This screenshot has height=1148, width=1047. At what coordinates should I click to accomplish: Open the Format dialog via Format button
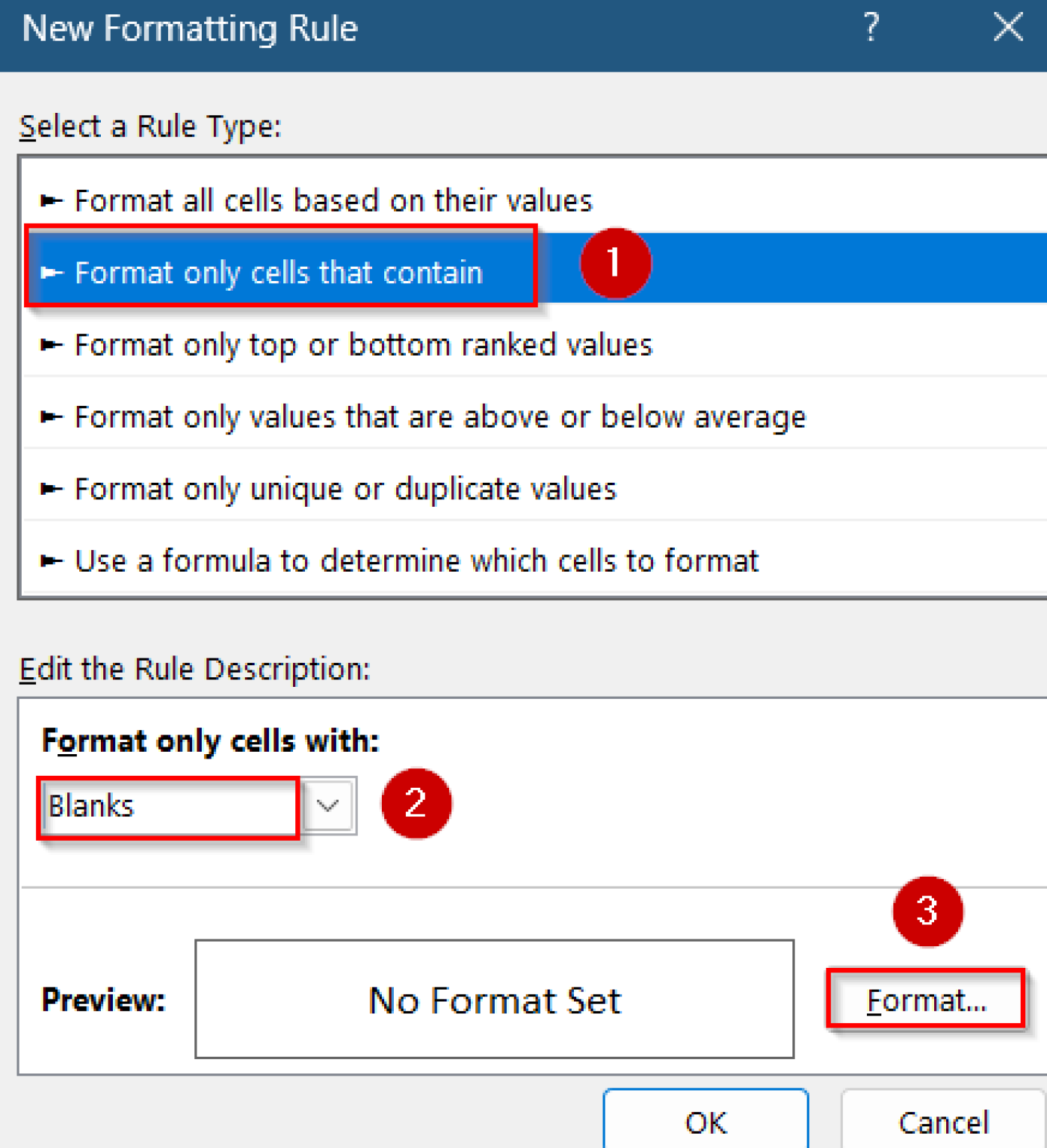click(926, 999)
